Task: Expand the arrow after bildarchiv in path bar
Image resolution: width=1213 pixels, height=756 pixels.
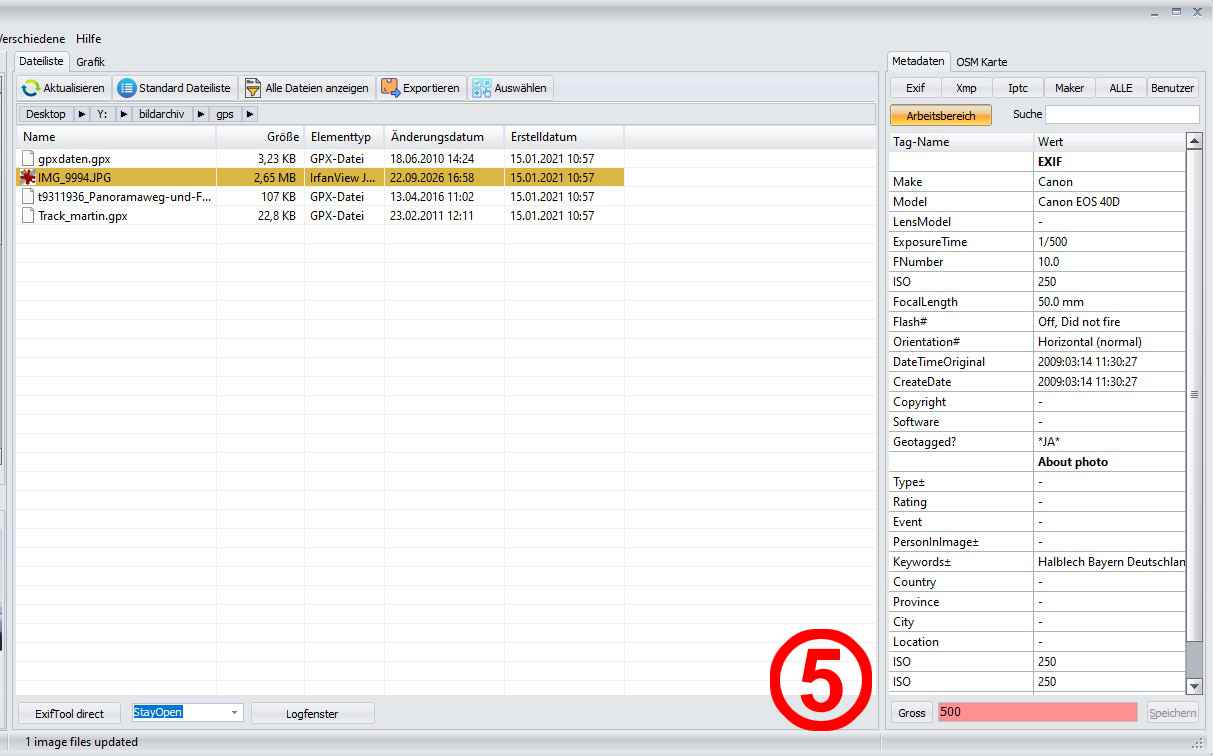Action: 201,114
